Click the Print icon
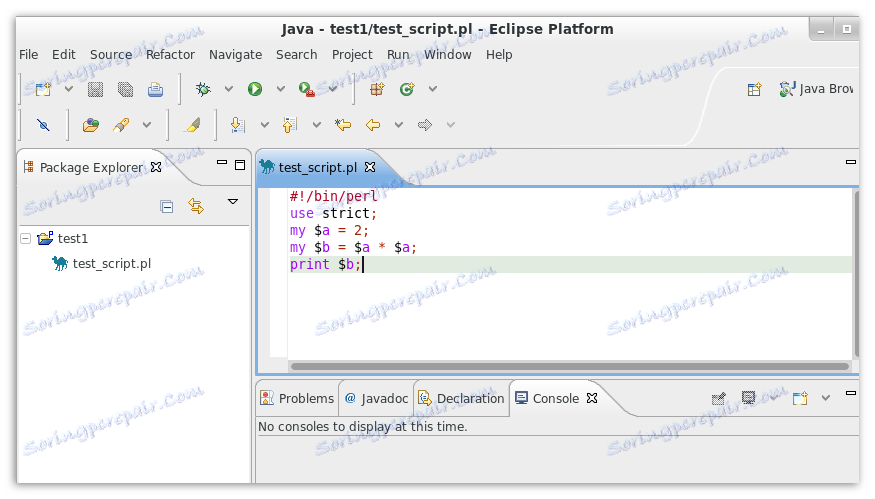 (x=156, y=89)
